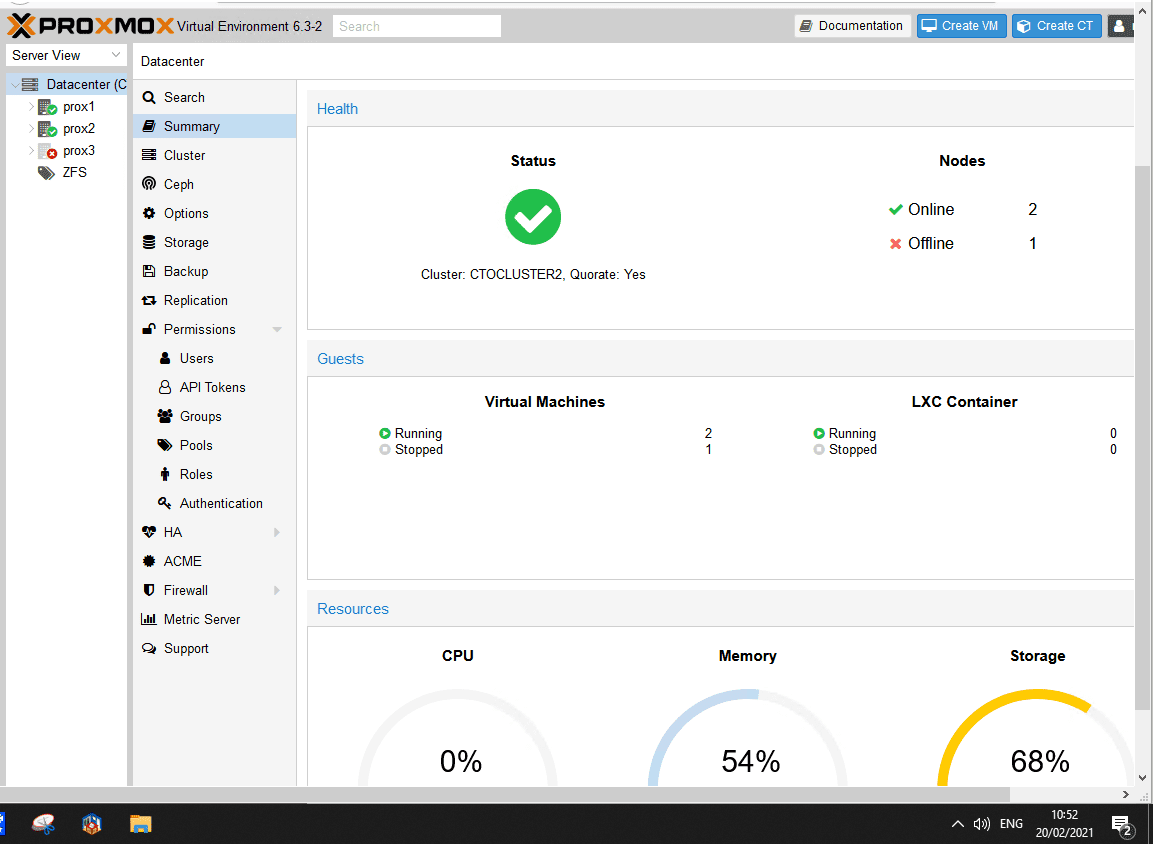1153x844 pixels.
Task: Click the Offline nodes count row
Action: (963, 243)
